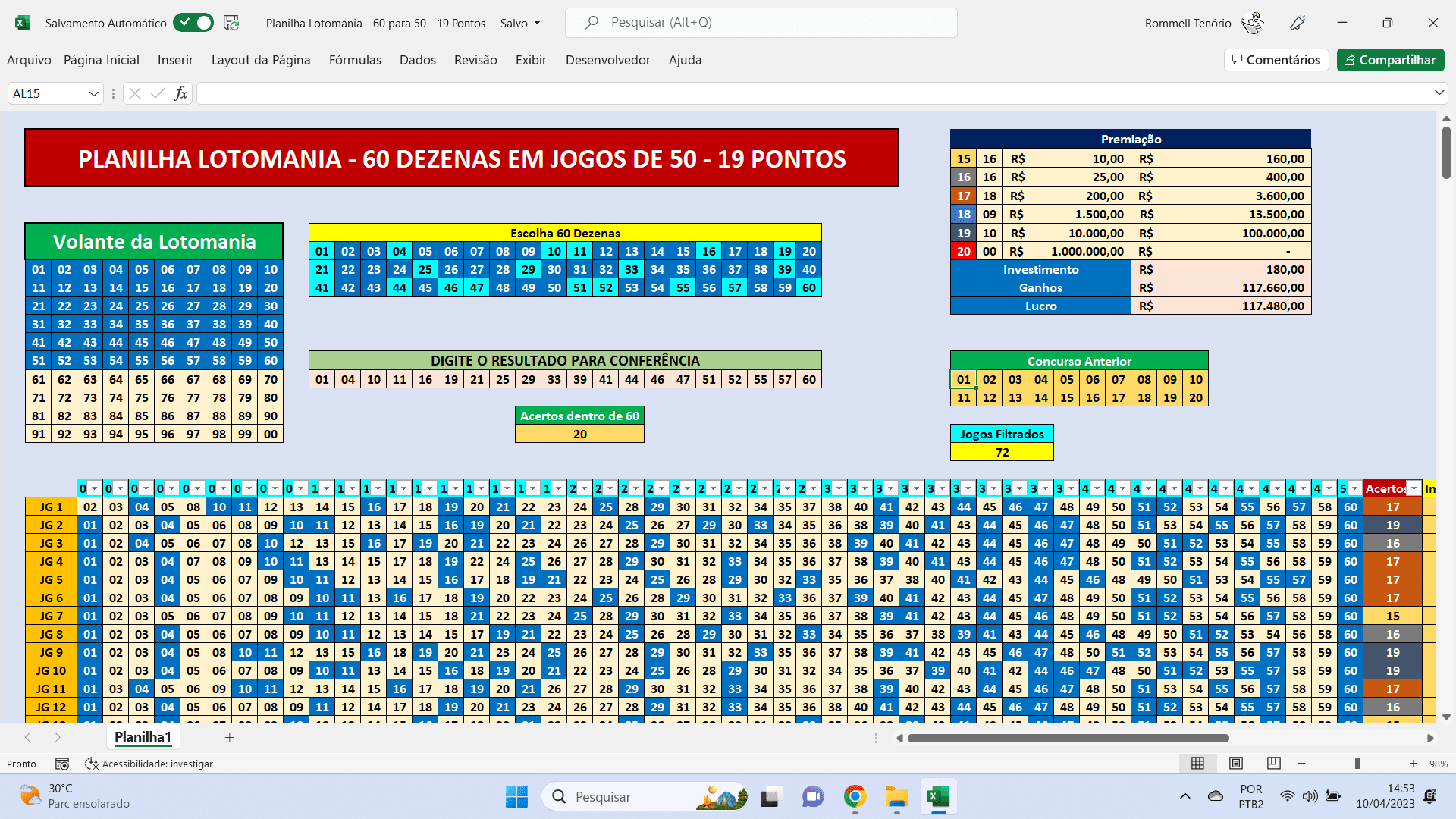Click the Save icon next to AutoSave
This screenshot has width=1456, height=819.
(x=231, y=23)
